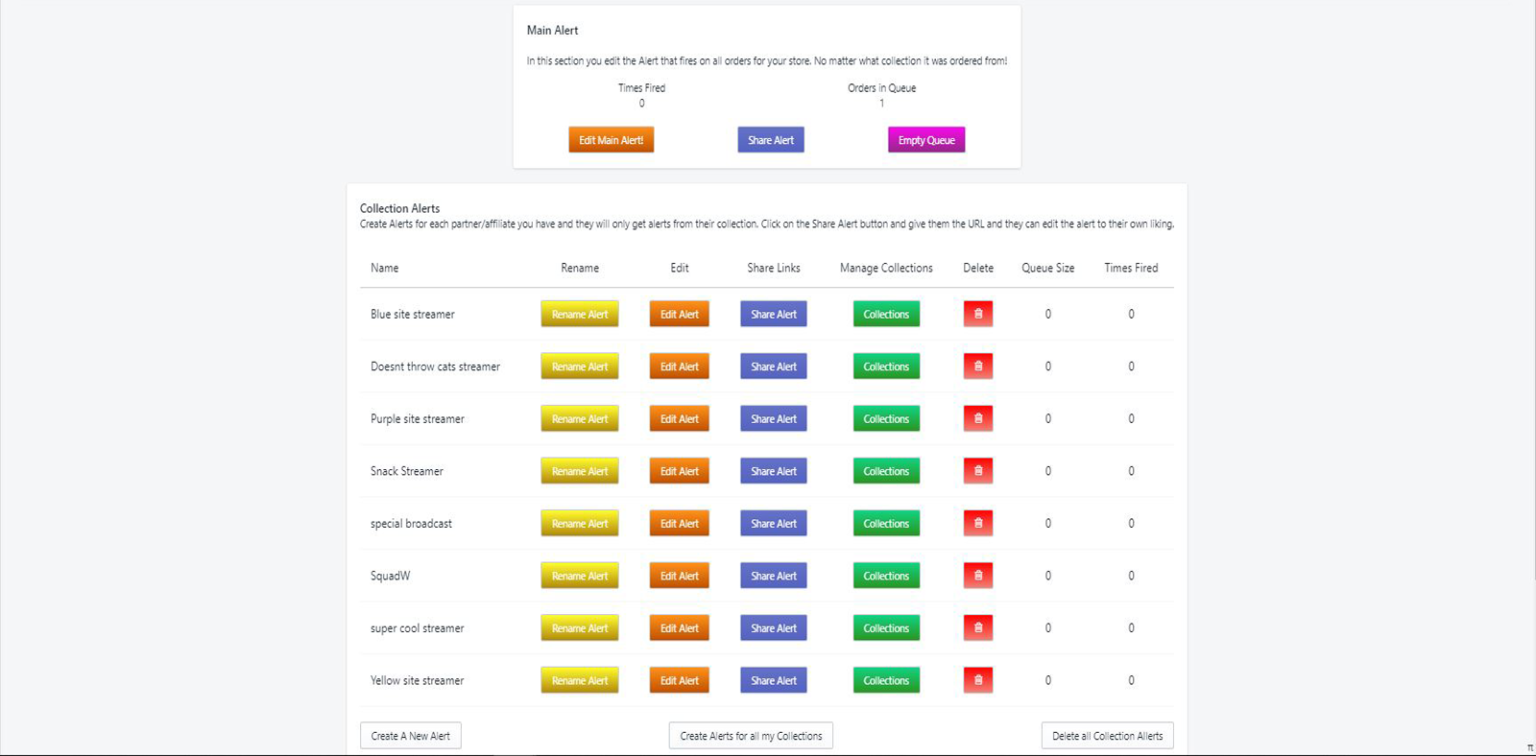The height and width of the screenshot is (756, 1536).
Task: Share the Yellow site streamer alert
Action: point(773,680)
